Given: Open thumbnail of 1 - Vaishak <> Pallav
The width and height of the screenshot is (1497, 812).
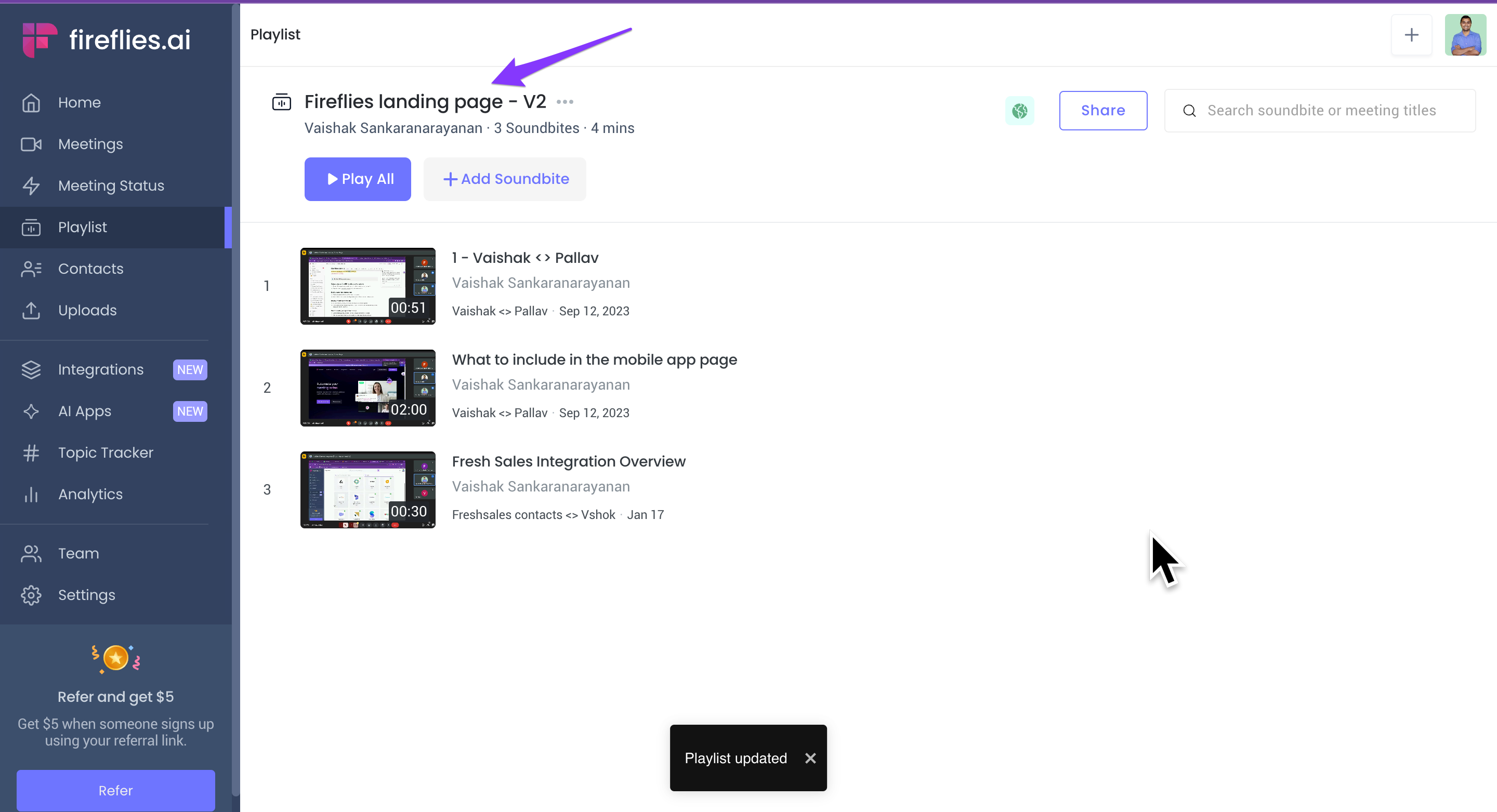Looking at the screenshot, I should click(x=368, y=286).
